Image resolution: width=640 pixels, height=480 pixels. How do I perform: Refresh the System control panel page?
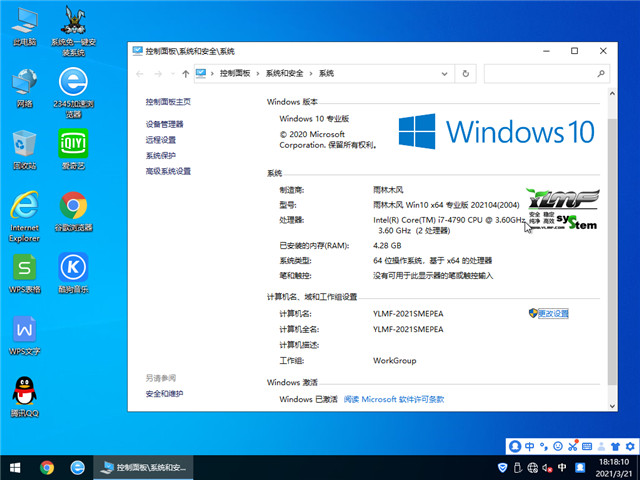tap(466, 74)
